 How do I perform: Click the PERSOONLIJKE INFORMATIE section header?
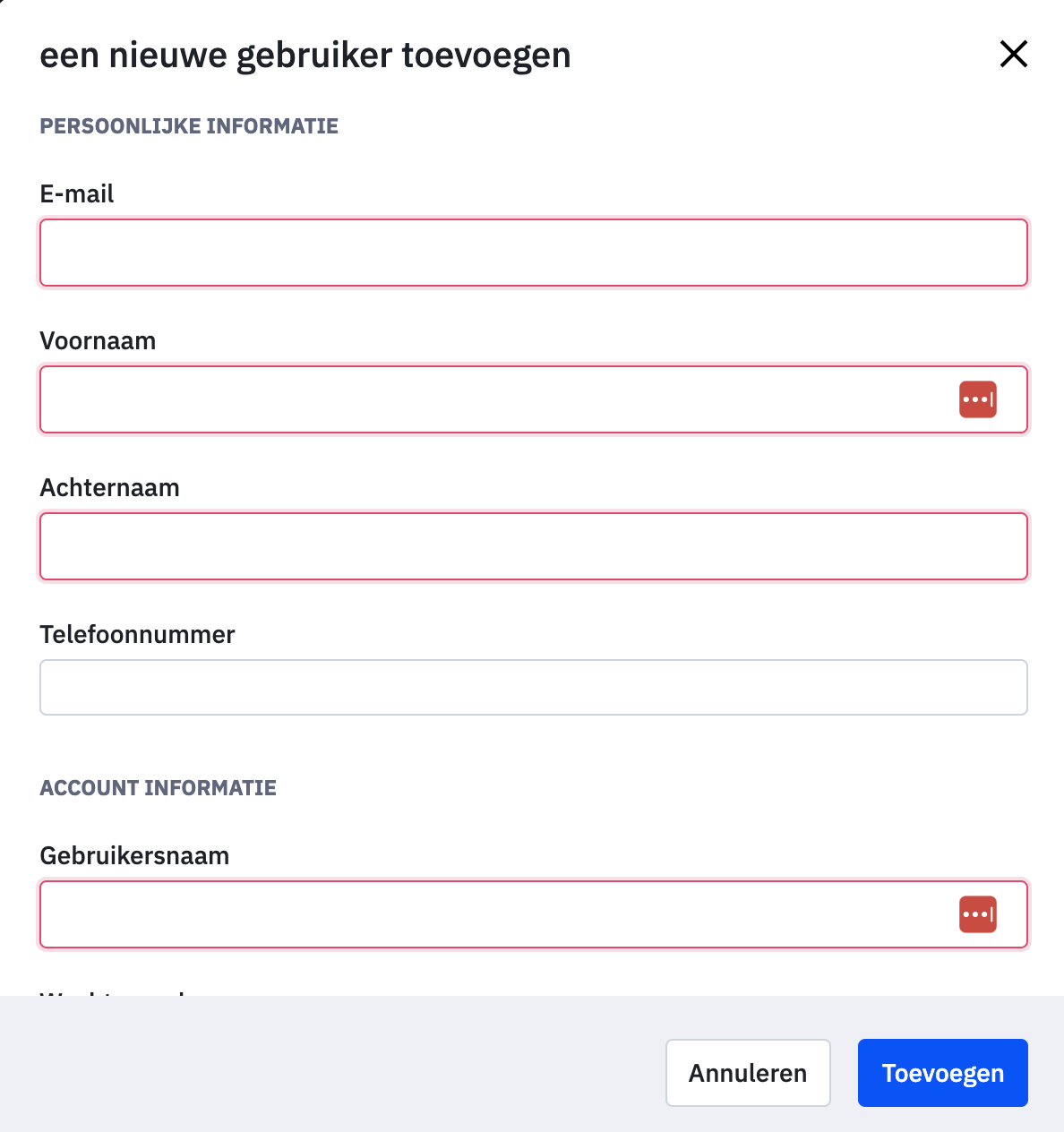coord(189,125)
